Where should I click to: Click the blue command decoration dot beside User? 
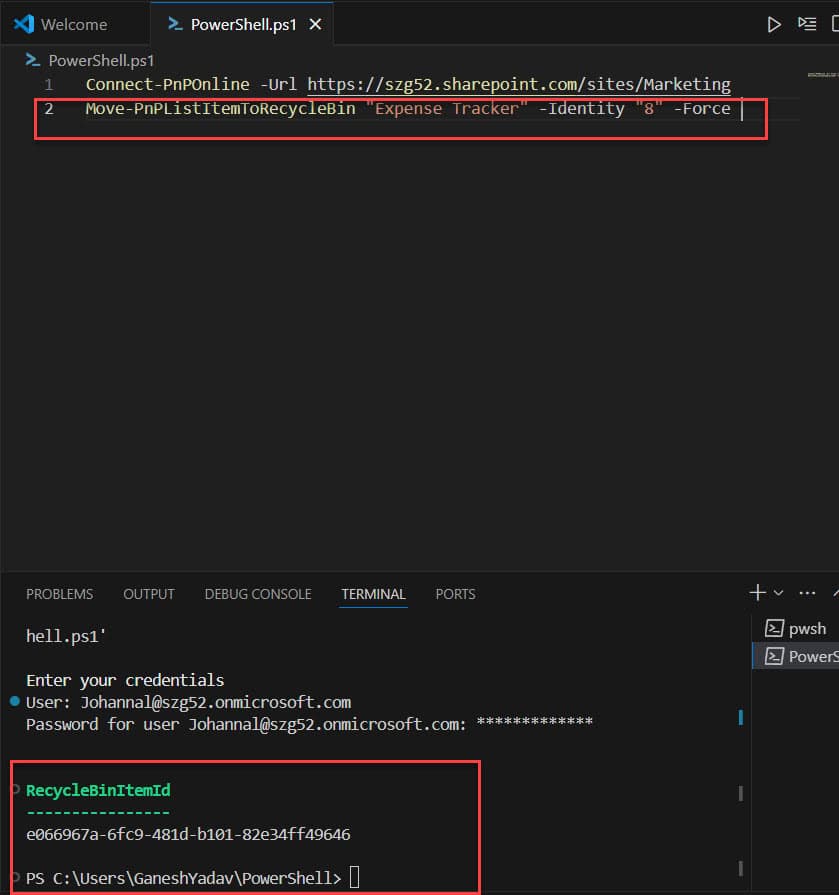(x=15, y=701)
